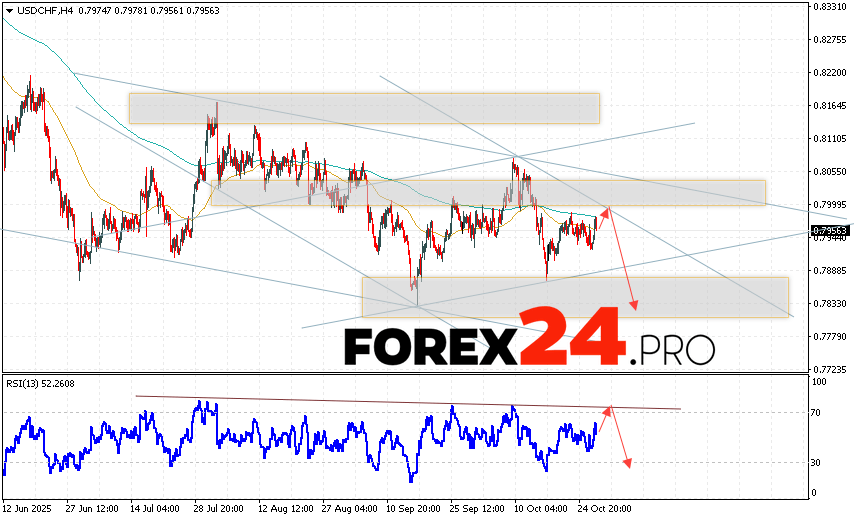854x520 pixels.
Task: Click the FOREX word in the watermark logo
Action: pos(430,347)
